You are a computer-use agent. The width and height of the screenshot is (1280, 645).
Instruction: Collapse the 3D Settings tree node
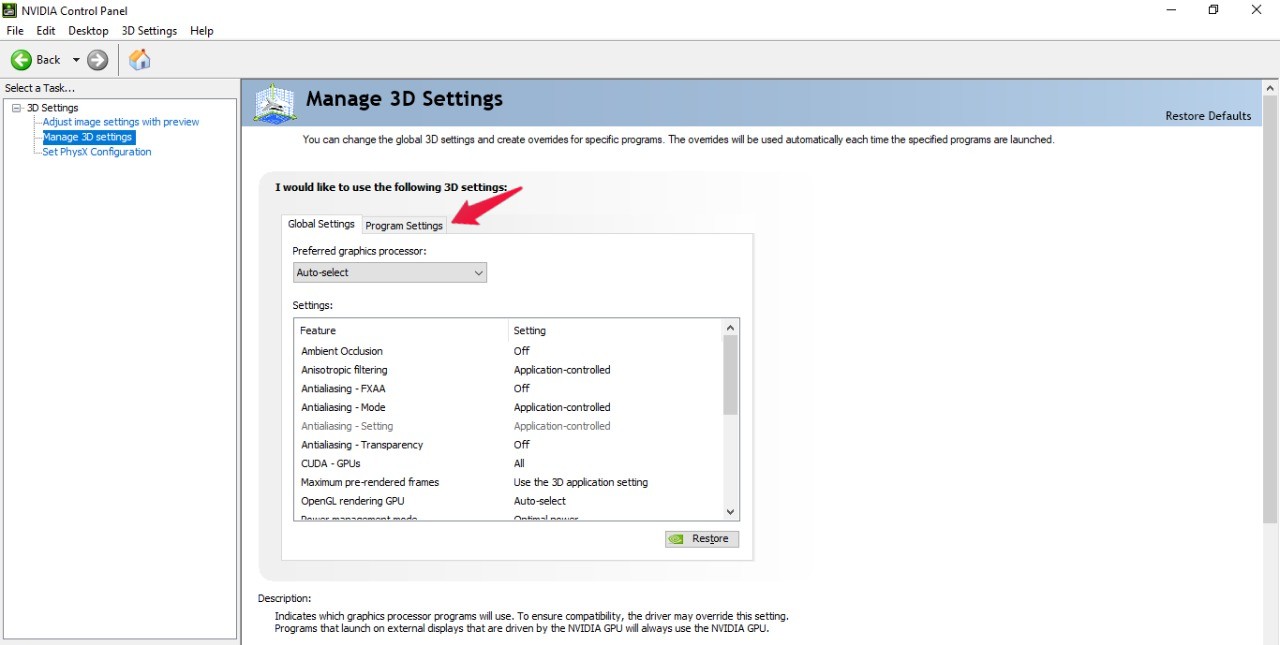17,108
